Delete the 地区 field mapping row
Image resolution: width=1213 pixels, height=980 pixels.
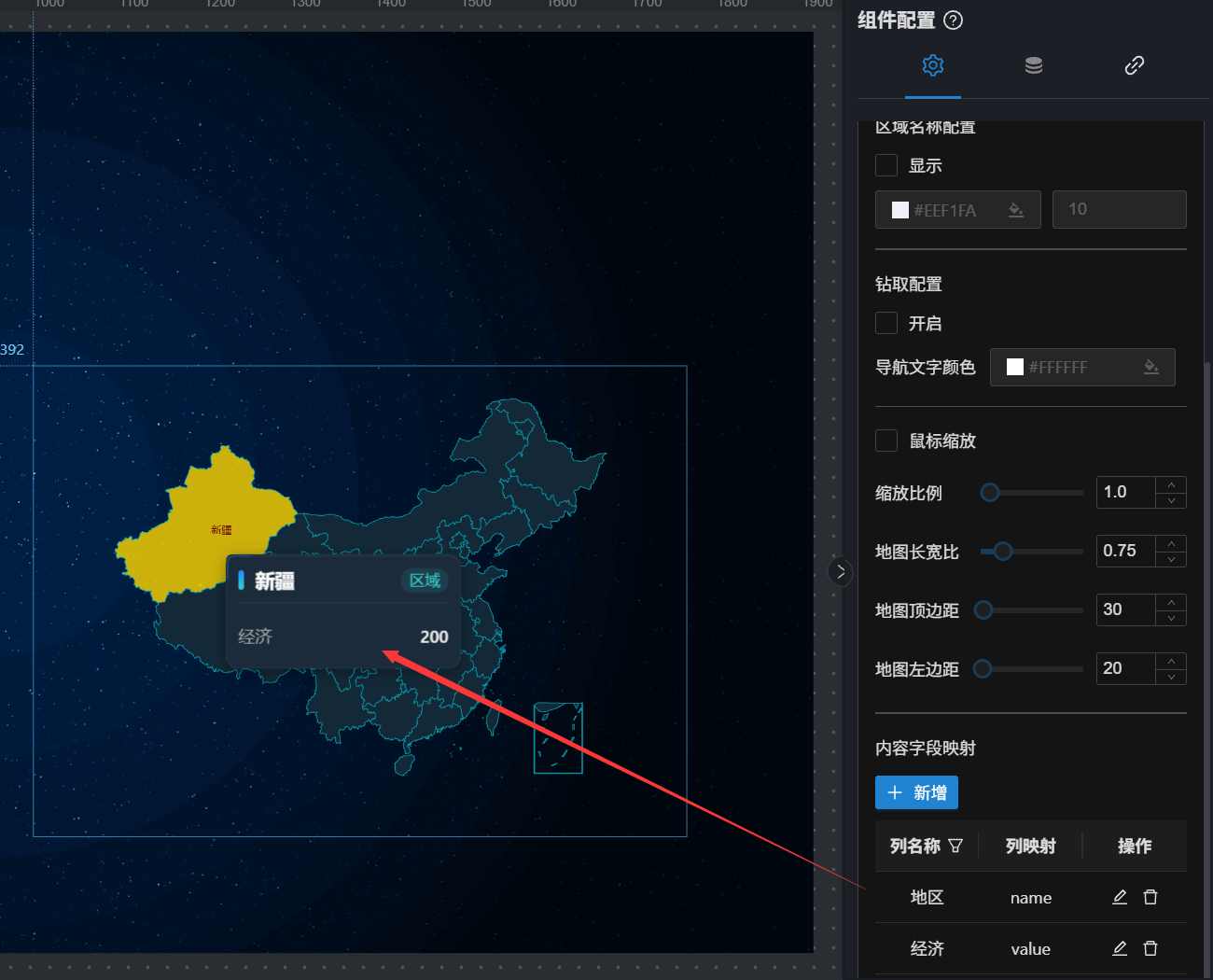click(1150, 897)
